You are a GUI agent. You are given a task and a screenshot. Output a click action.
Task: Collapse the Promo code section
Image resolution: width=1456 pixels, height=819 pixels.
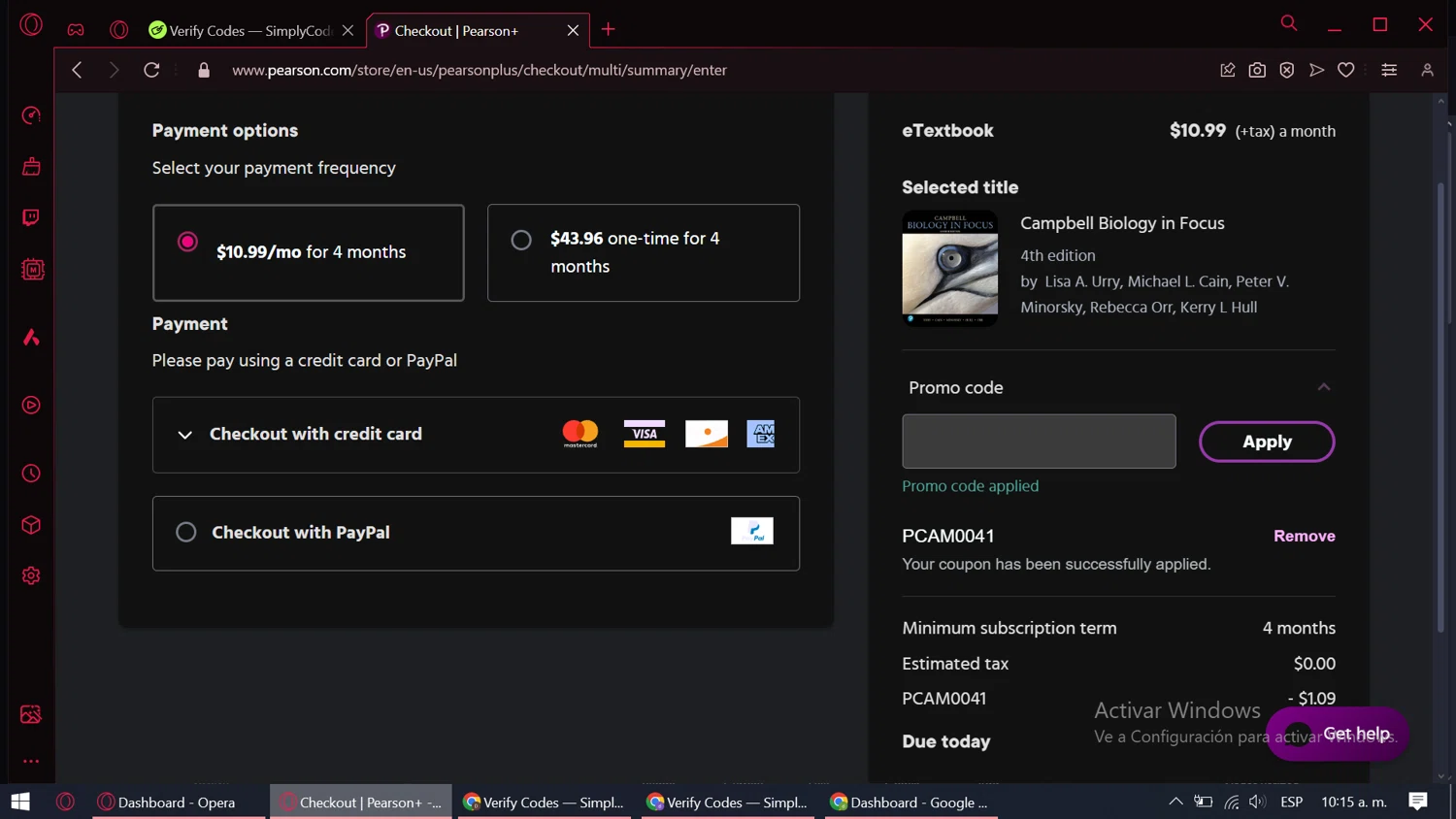tap(1324, 387)
